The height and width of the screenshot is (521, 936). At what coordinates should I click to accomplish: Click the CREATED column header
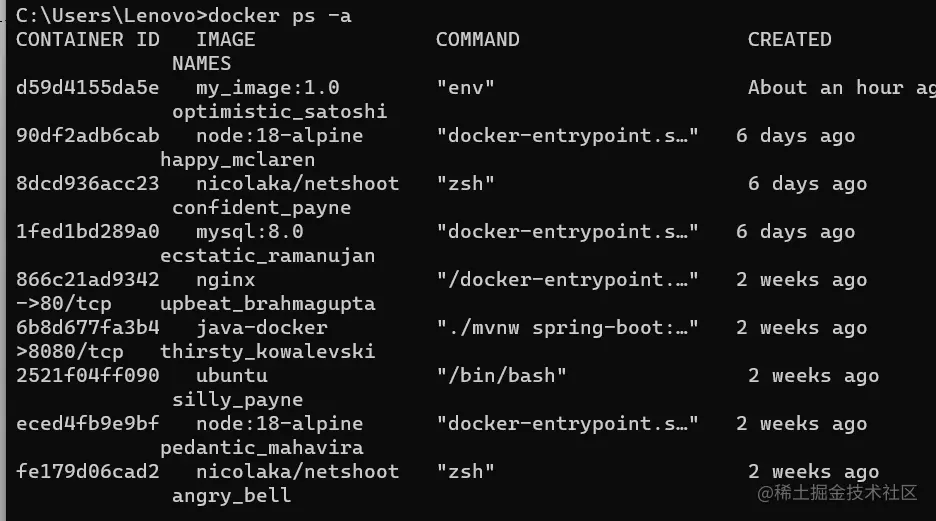pyautogui.click(x=789, y=40)
